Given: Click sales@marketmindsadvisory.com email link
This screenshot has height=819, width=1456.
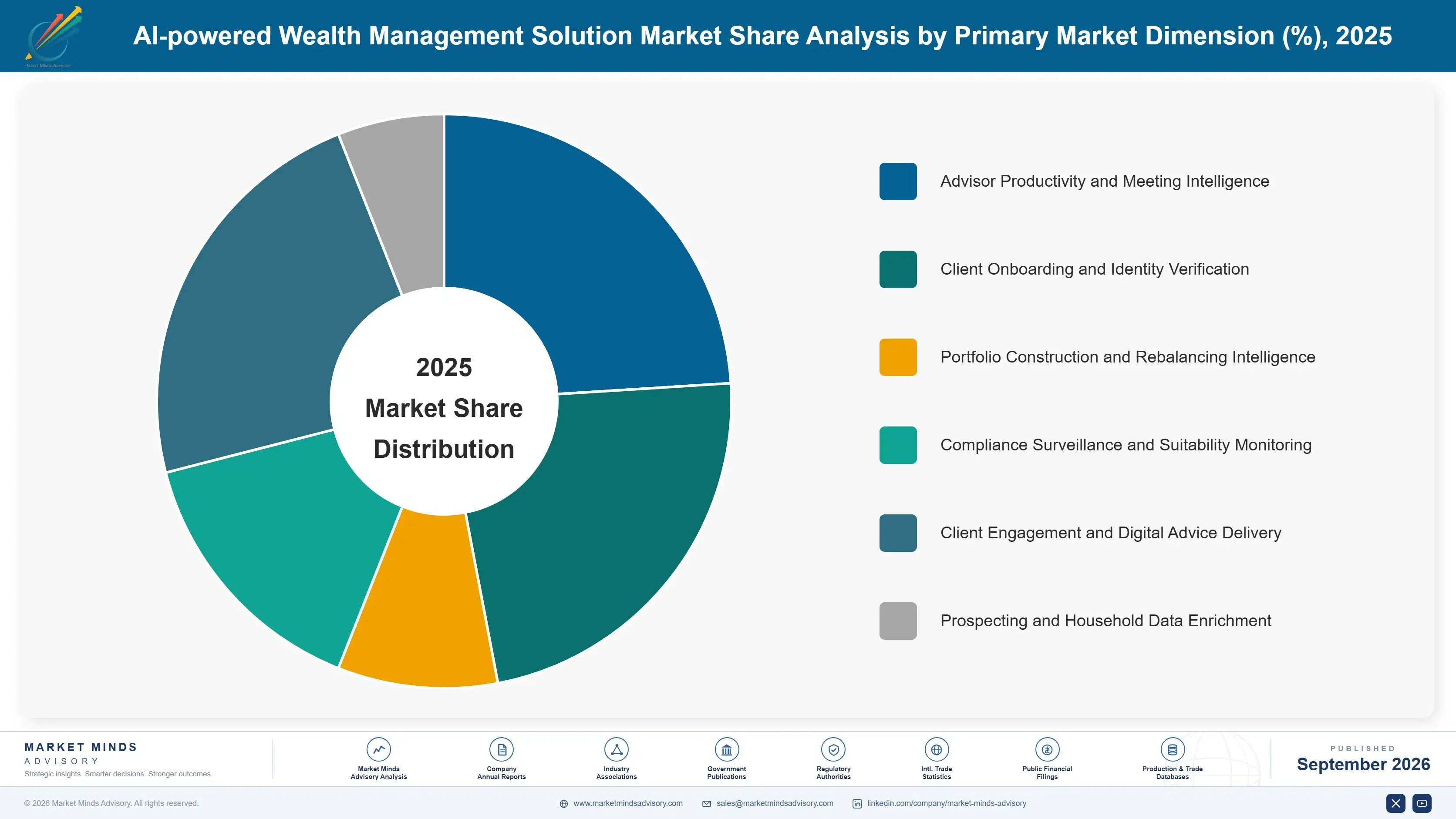Looking at the screenshot, I should click(775, 803).
